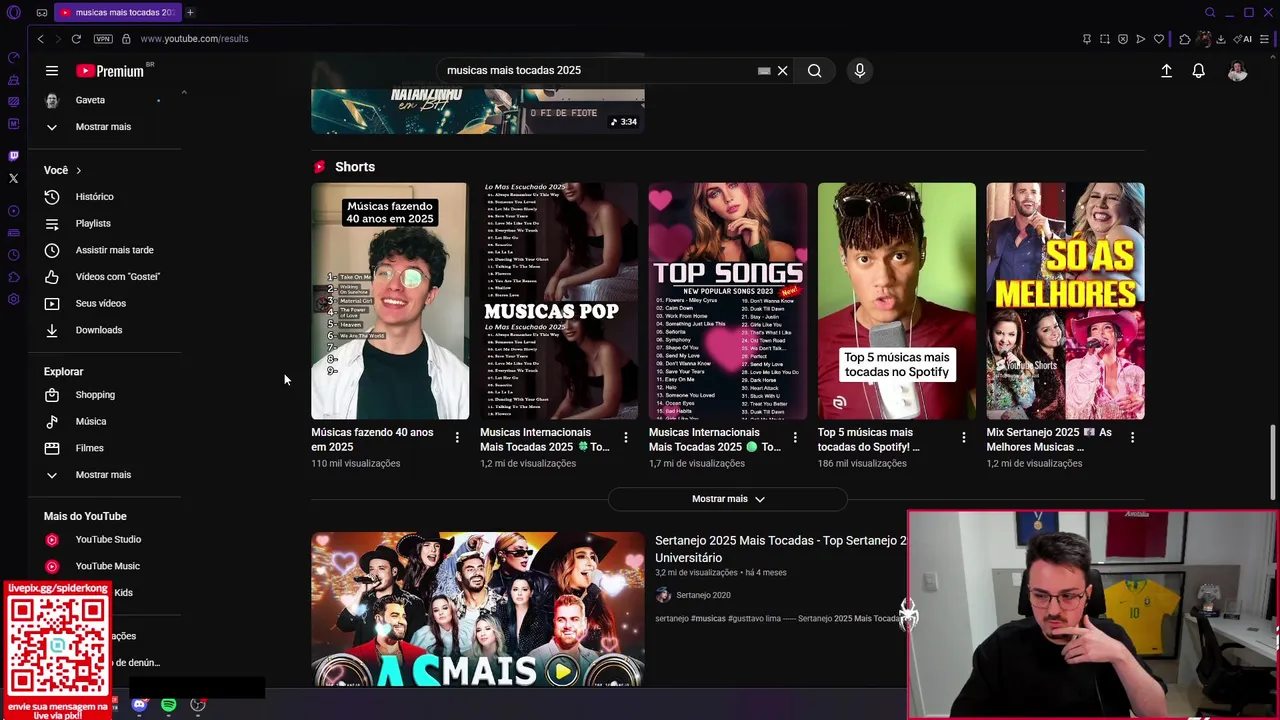Open the 'Sertanejo 2020' channel link

point(703,595)
